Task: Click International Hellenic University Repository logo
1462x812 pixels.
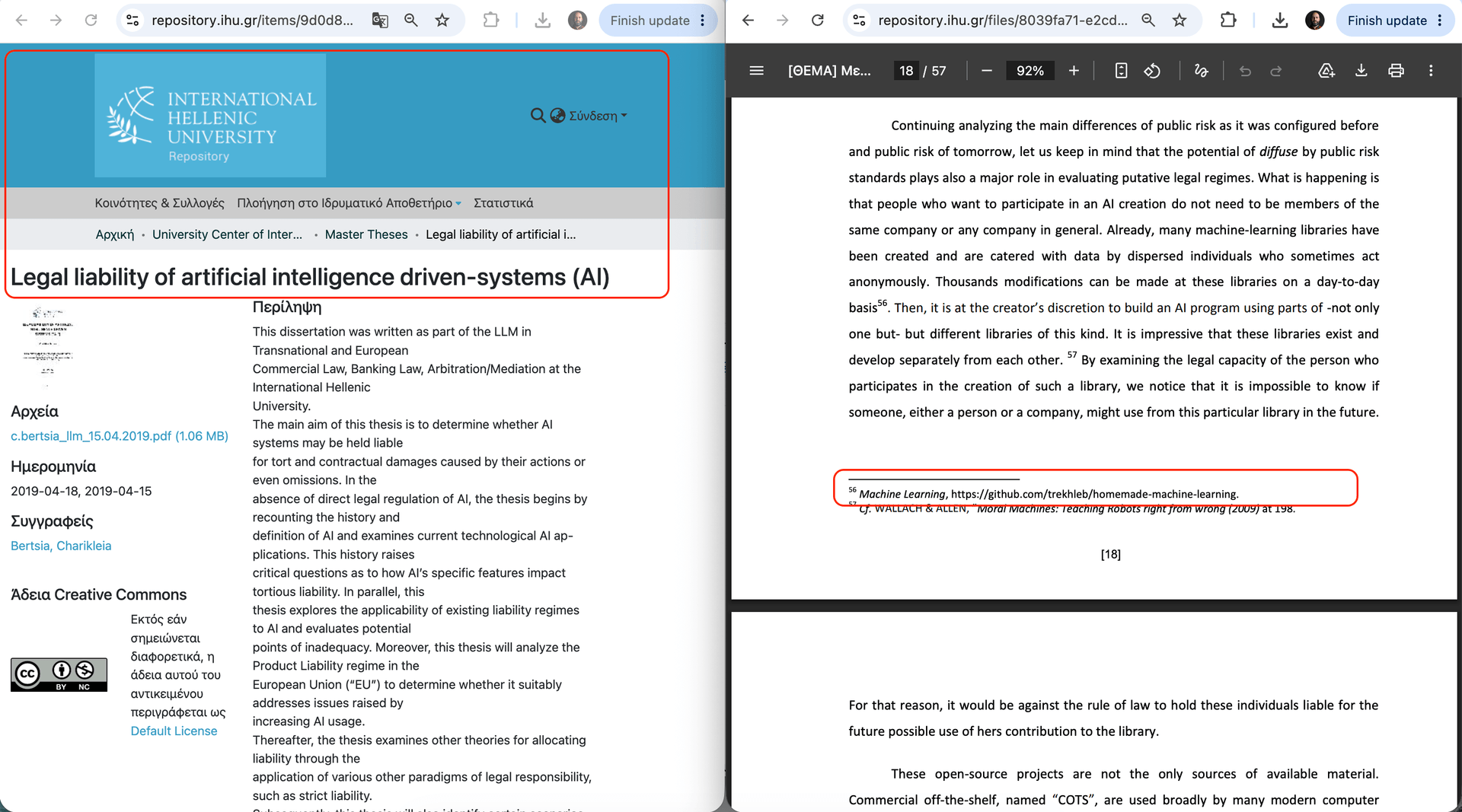Action: click(x=210, y=115)
